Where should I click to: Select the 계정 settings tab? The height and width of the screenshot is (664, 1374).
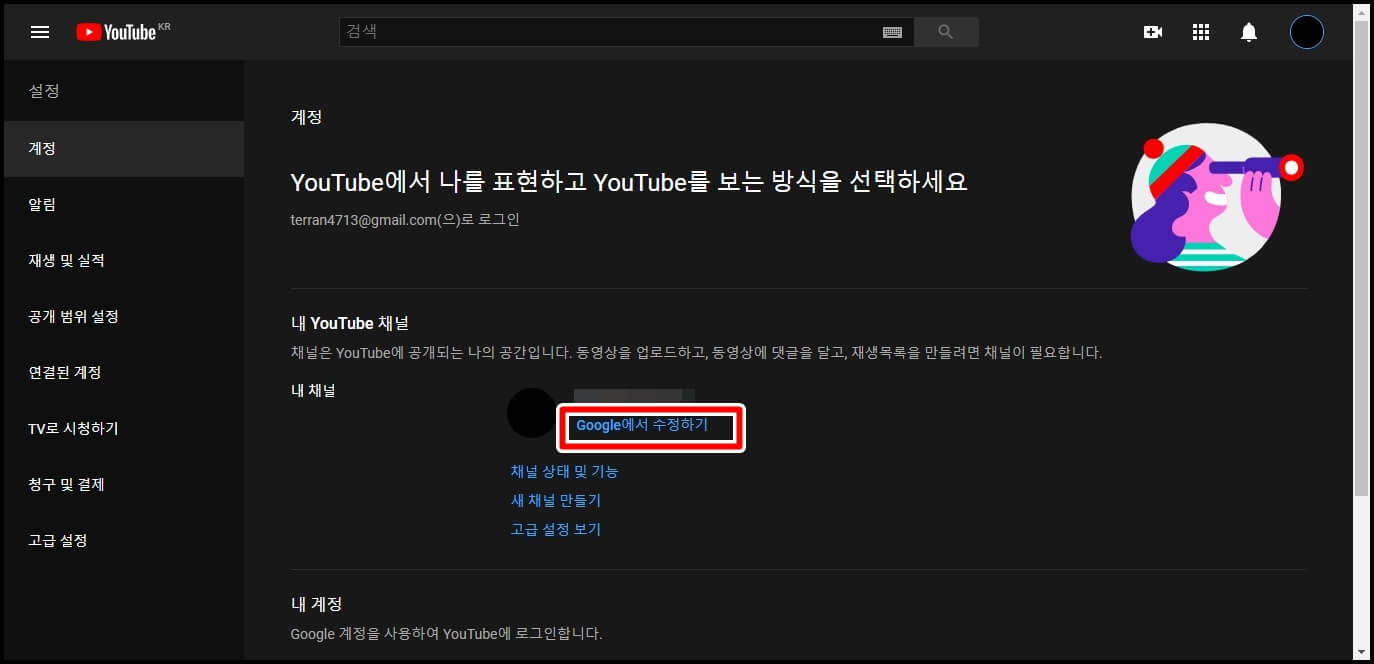[x=124, y=149]
